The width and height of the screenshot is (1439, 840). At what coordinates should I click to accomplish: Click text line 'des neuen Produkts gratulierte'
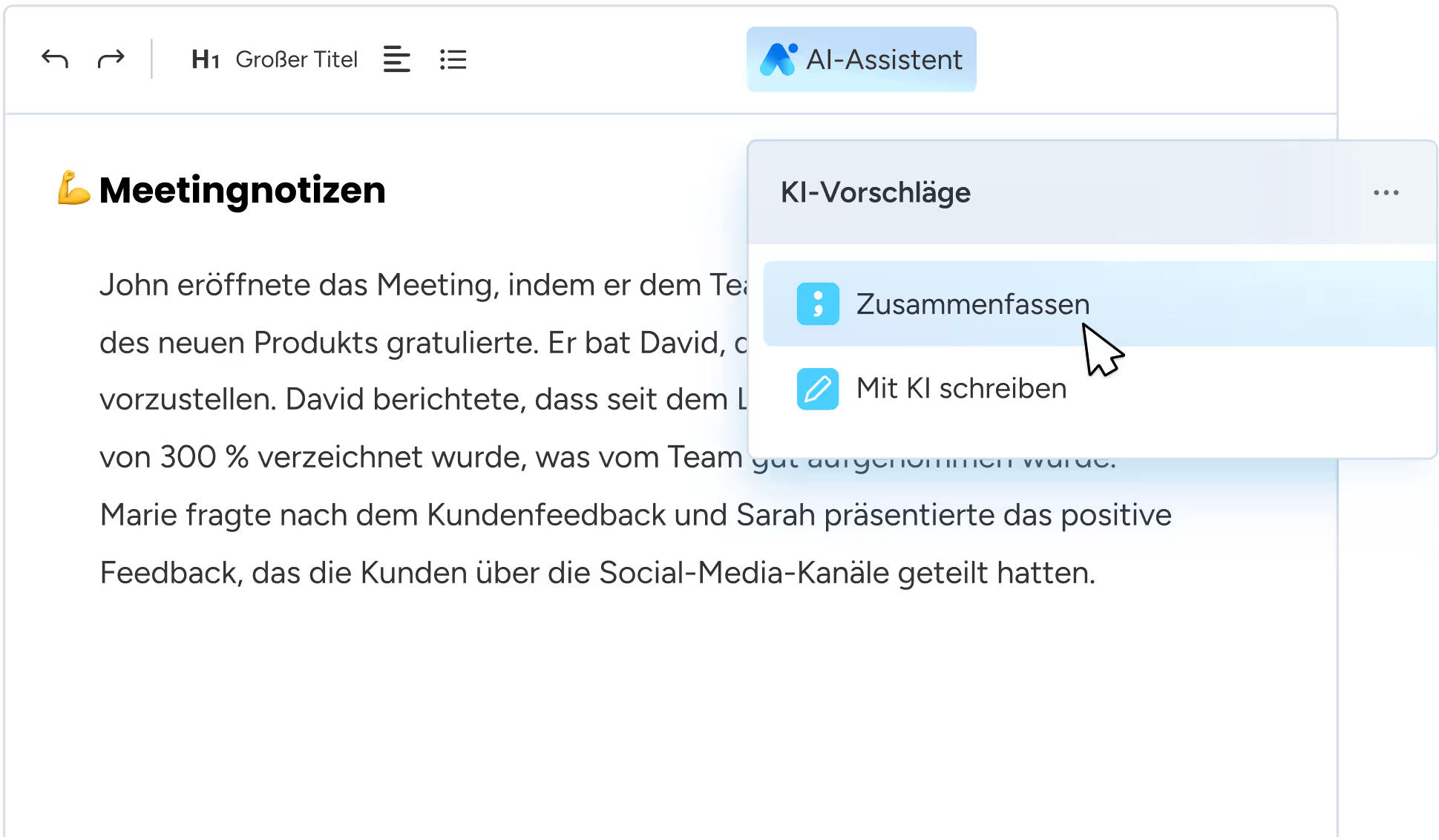click(x=423, y=343)
